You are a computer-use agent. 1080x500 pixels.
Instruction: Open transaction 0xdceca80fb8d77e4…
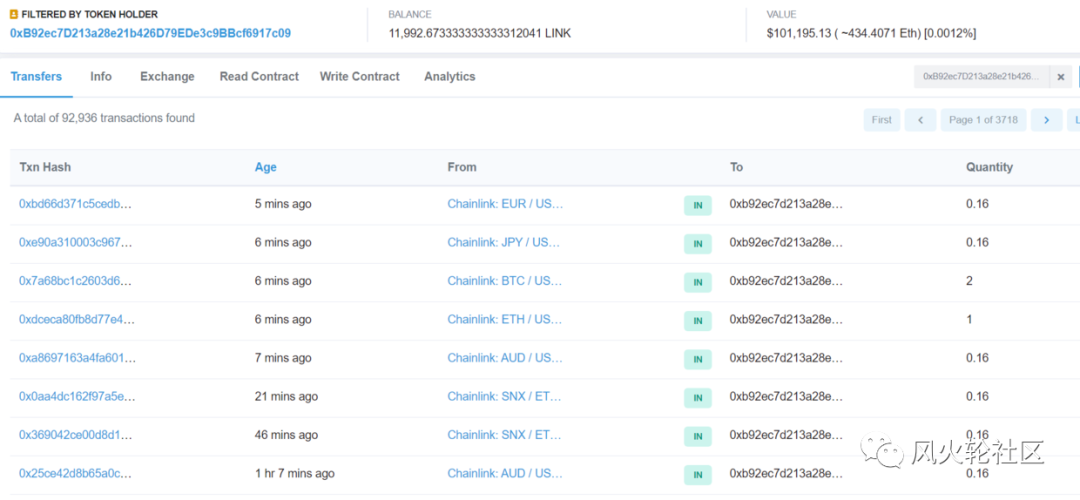[77, 320]
